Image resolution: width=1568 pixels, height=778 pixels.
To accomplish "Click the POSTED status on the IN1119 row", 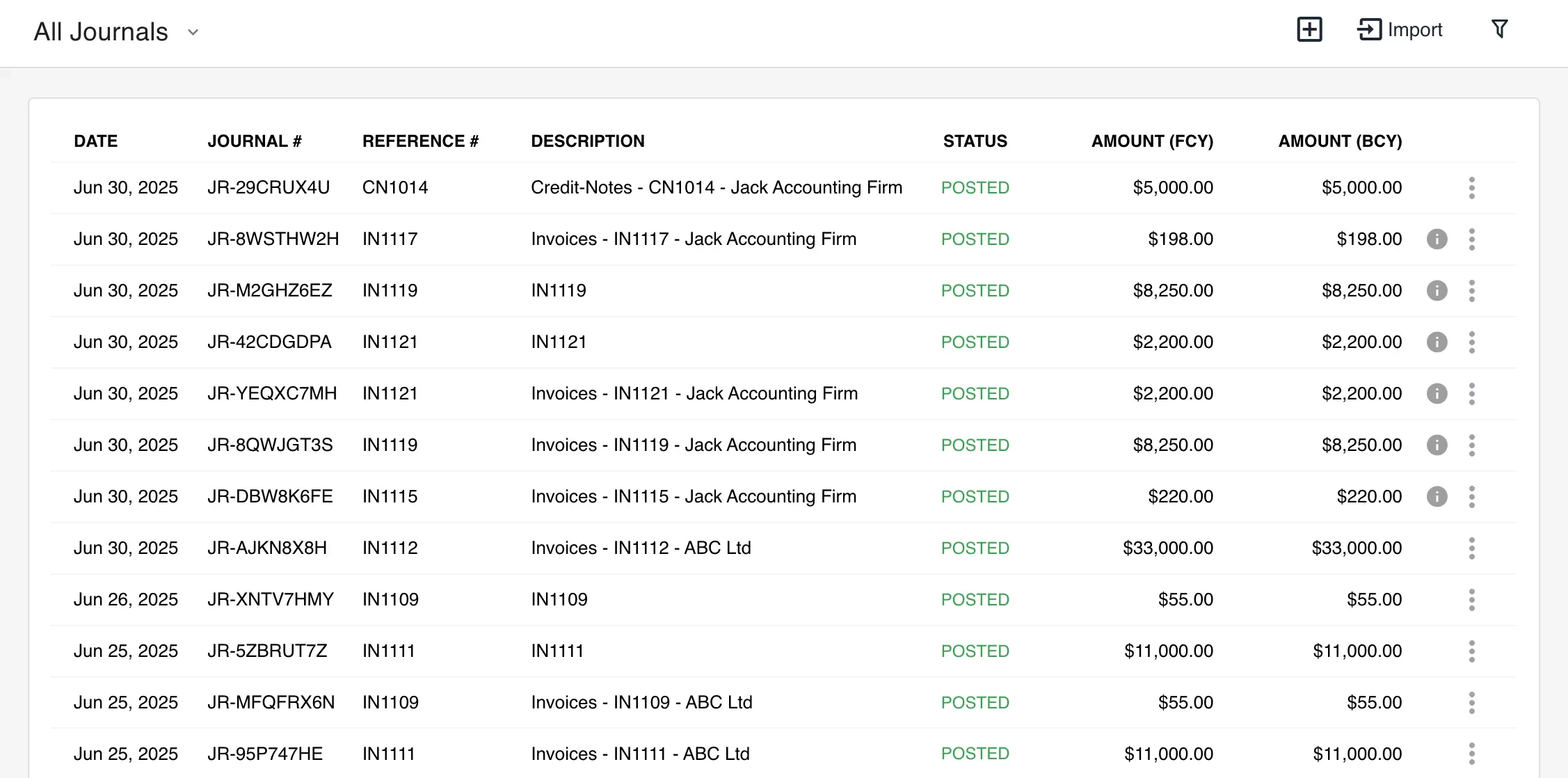I will (x=975, y=290).
